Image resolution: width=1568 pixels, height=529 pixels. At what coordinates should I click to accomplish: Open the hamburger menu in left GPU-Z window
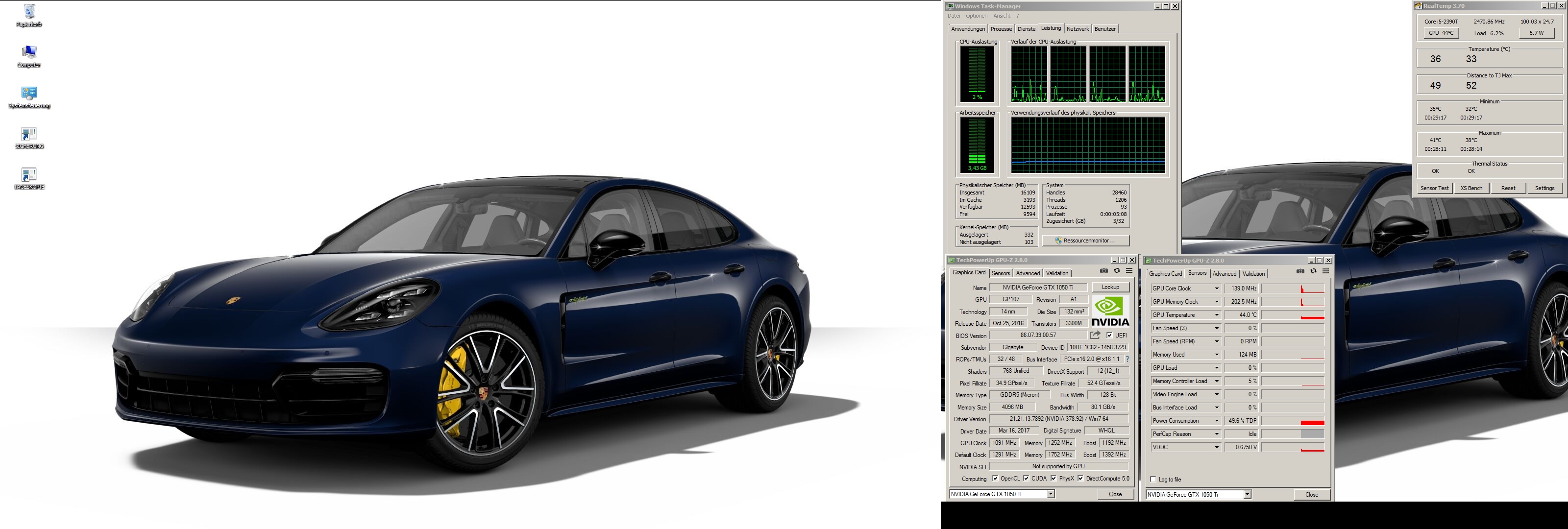(x=1129, y=271)
